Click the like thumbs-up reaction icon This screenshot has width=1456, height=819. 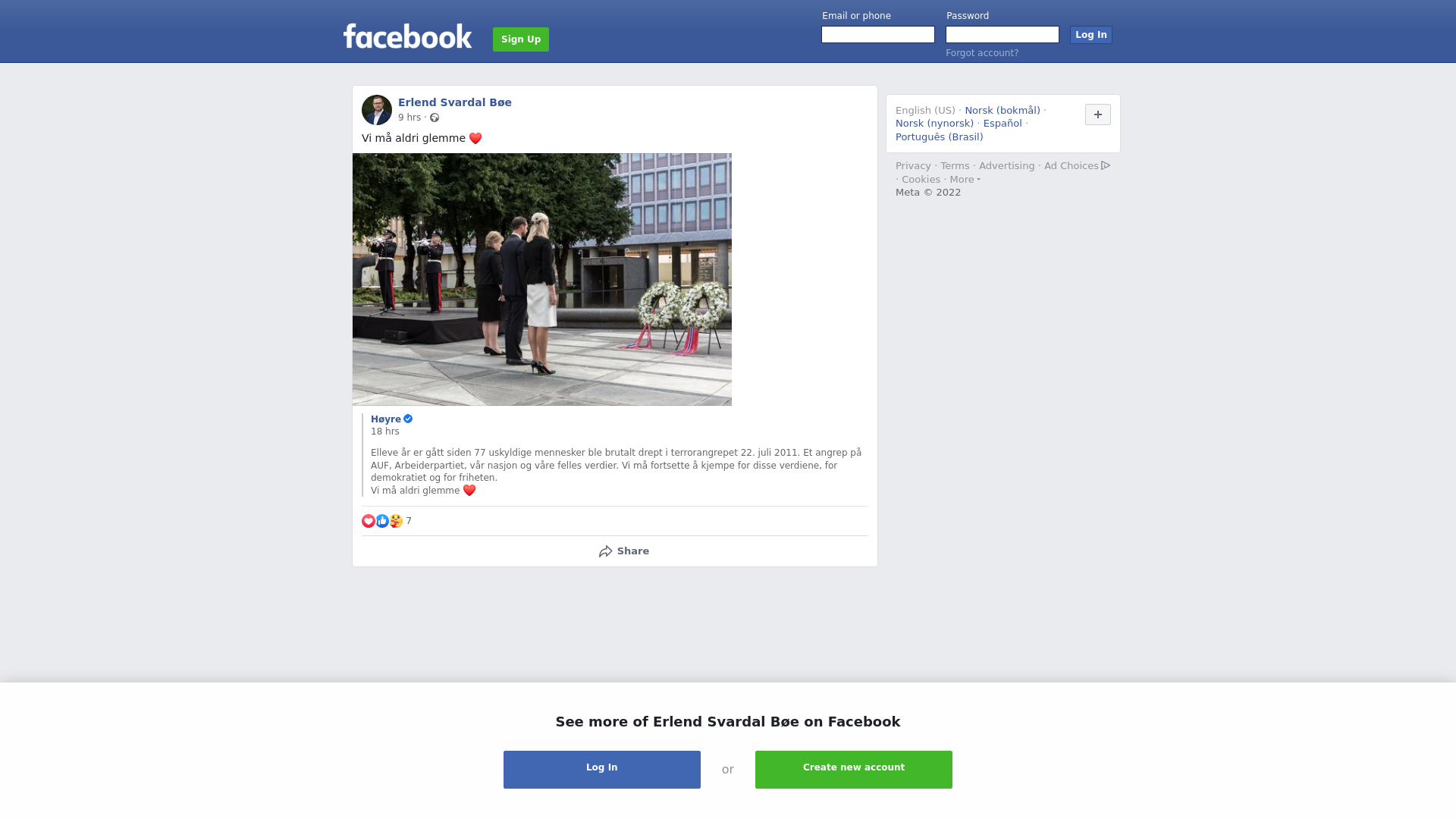pyautogui.click(x=382, y=521)
